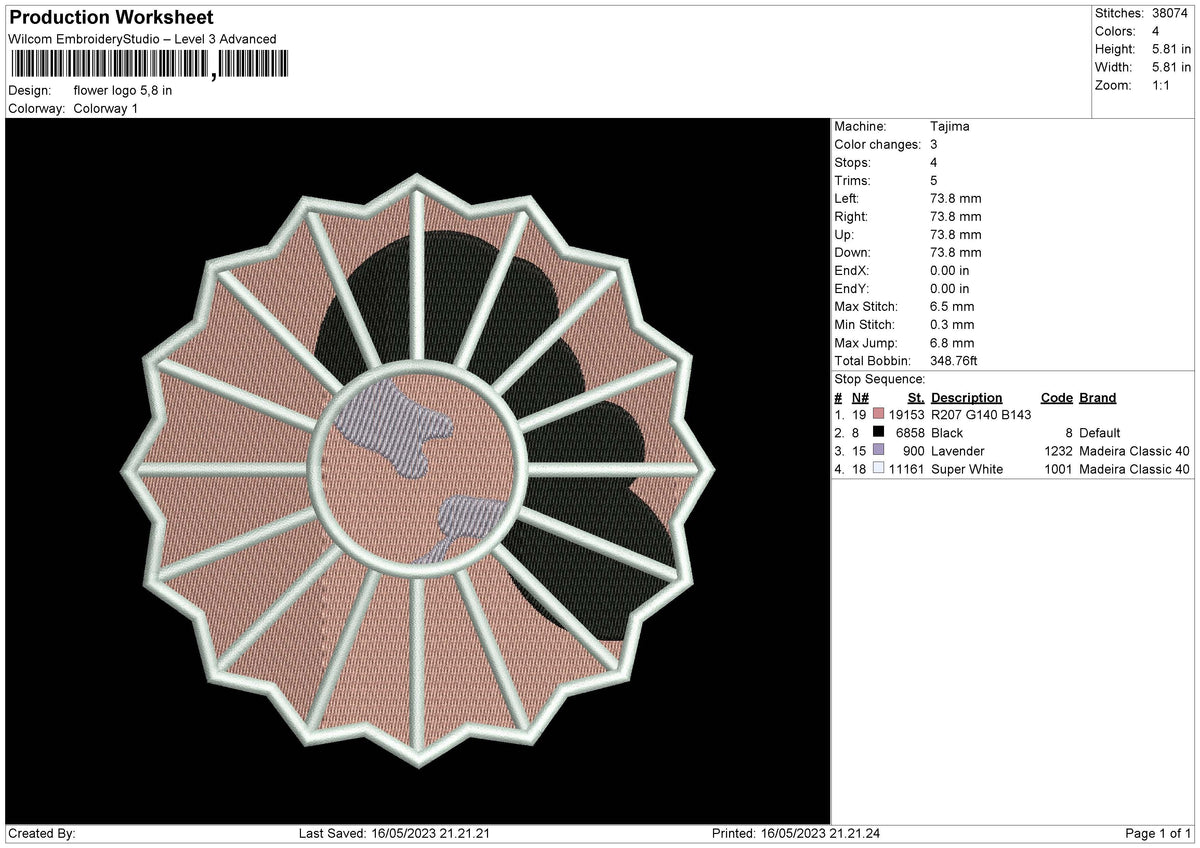Click the Colors value 4
The image size is (1200, 848).
tap(1157, 31)
